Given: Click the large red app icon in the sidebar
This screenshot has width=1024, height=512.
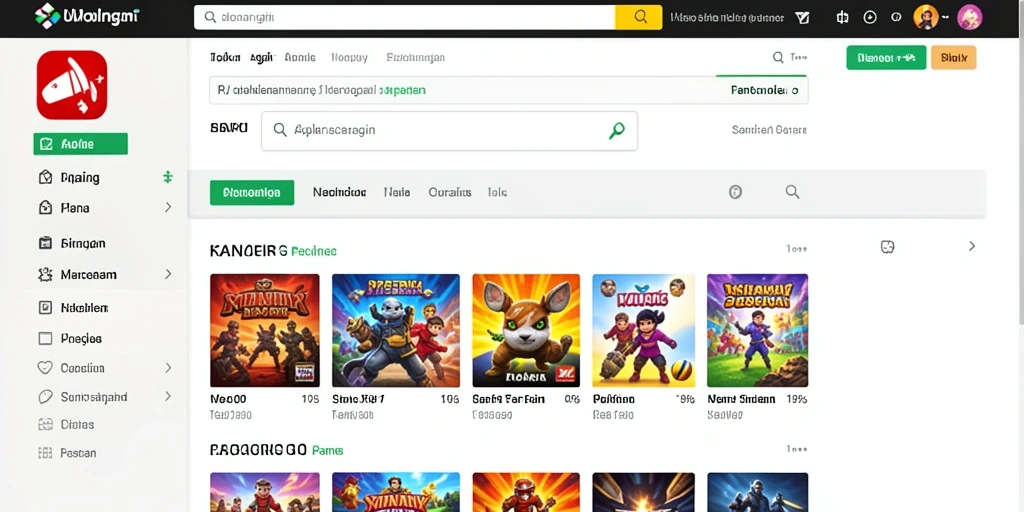Looking at the screenshot, I should [x=72, y=85].
